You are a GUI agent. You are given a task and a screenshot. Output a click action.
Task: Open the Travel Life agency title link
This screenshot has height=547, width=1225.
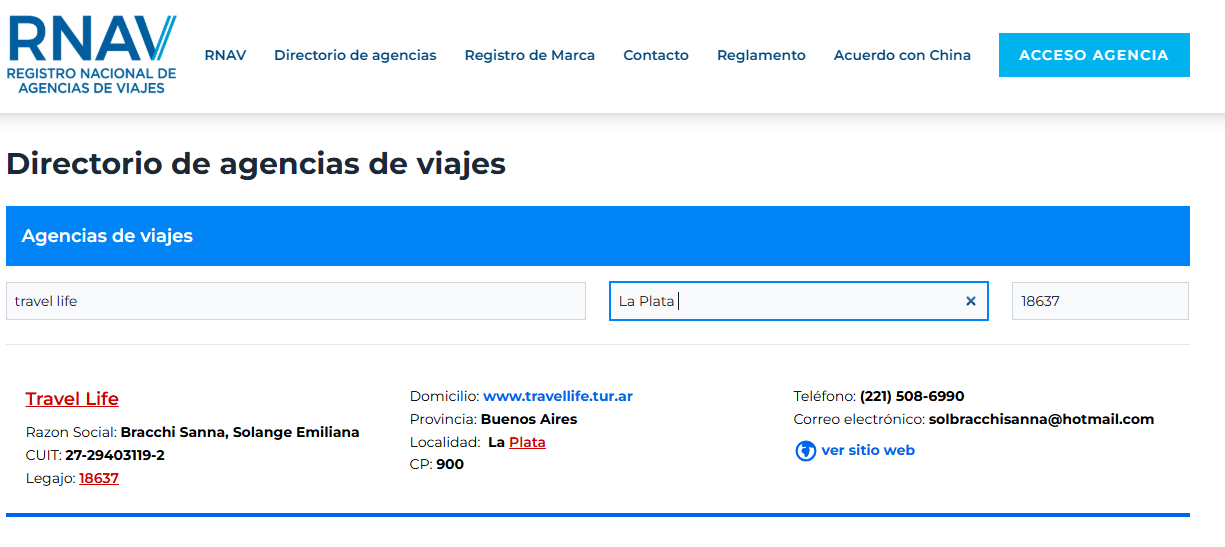click(x=72, y=399)
